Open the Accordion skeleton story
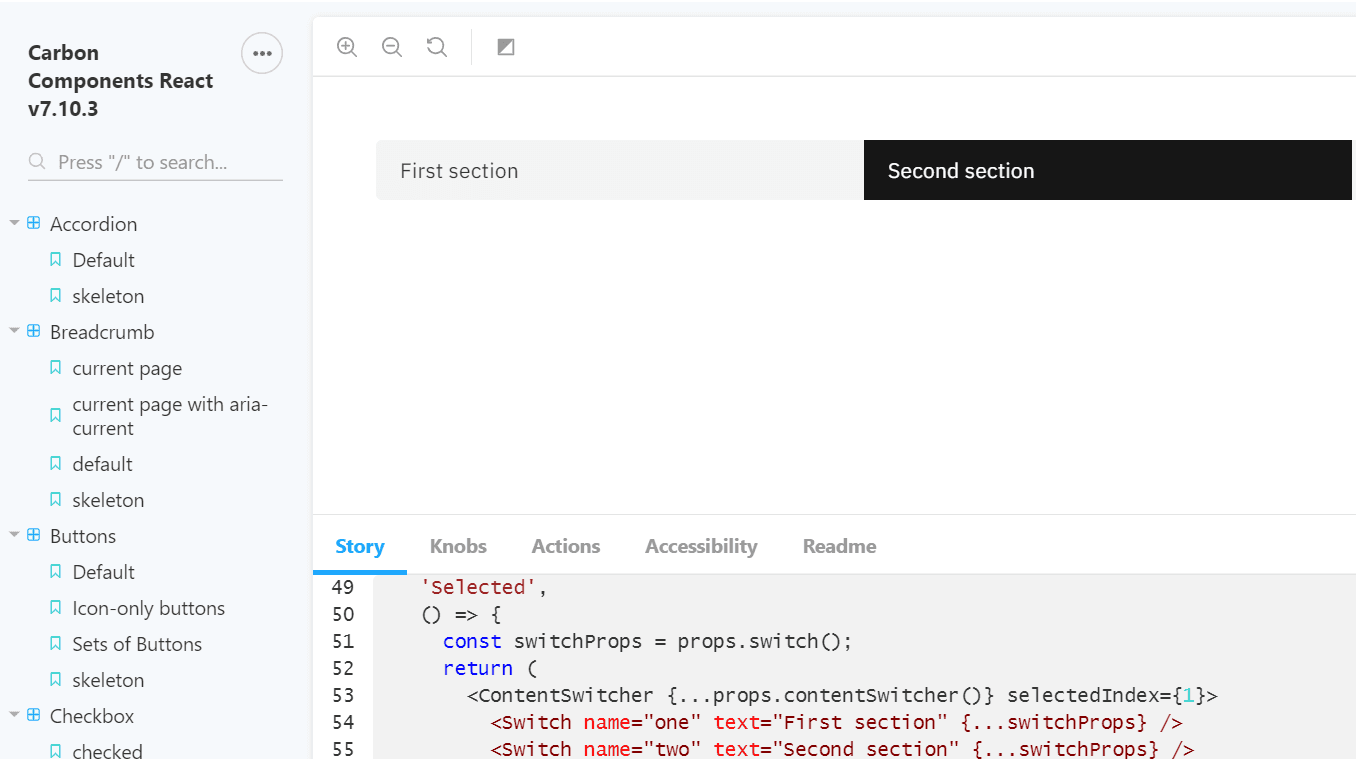This screenshot has width=1356, height=759. coord(108,296)
